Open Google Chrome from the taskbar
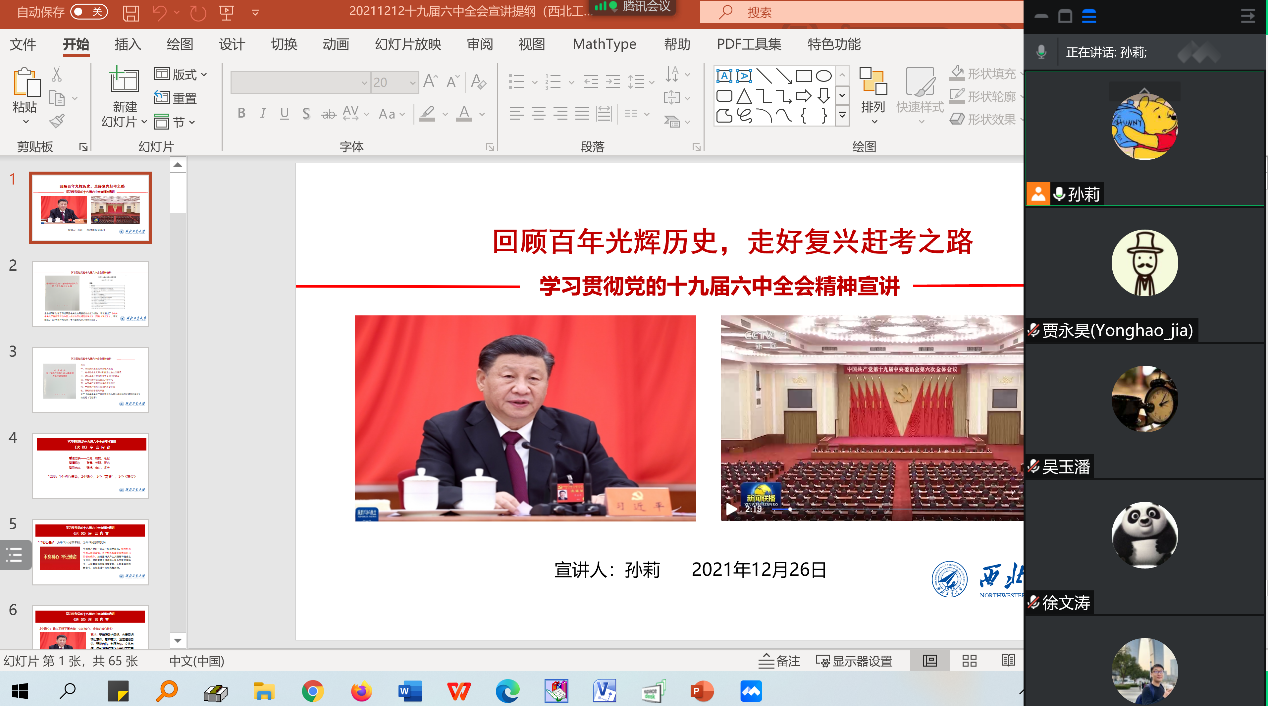1268x706 pixels. (313, 691)
